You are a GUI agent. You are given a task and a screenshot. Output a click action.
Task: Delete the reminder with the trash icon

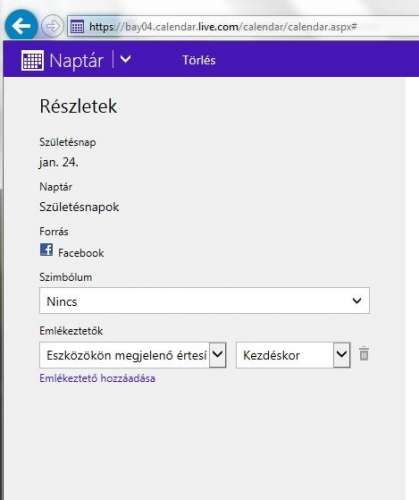pyautogui.click(x=364, y=354)
